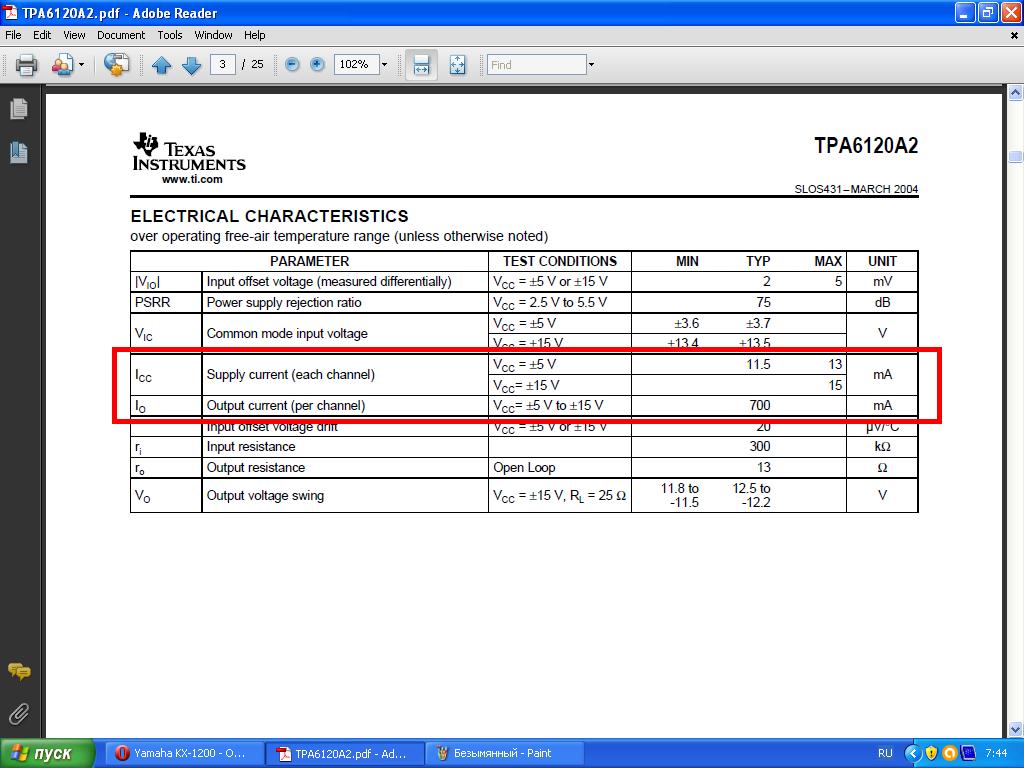Open the Tools menu
This screenshot has height=768, width=1024.
coord(170,35)
